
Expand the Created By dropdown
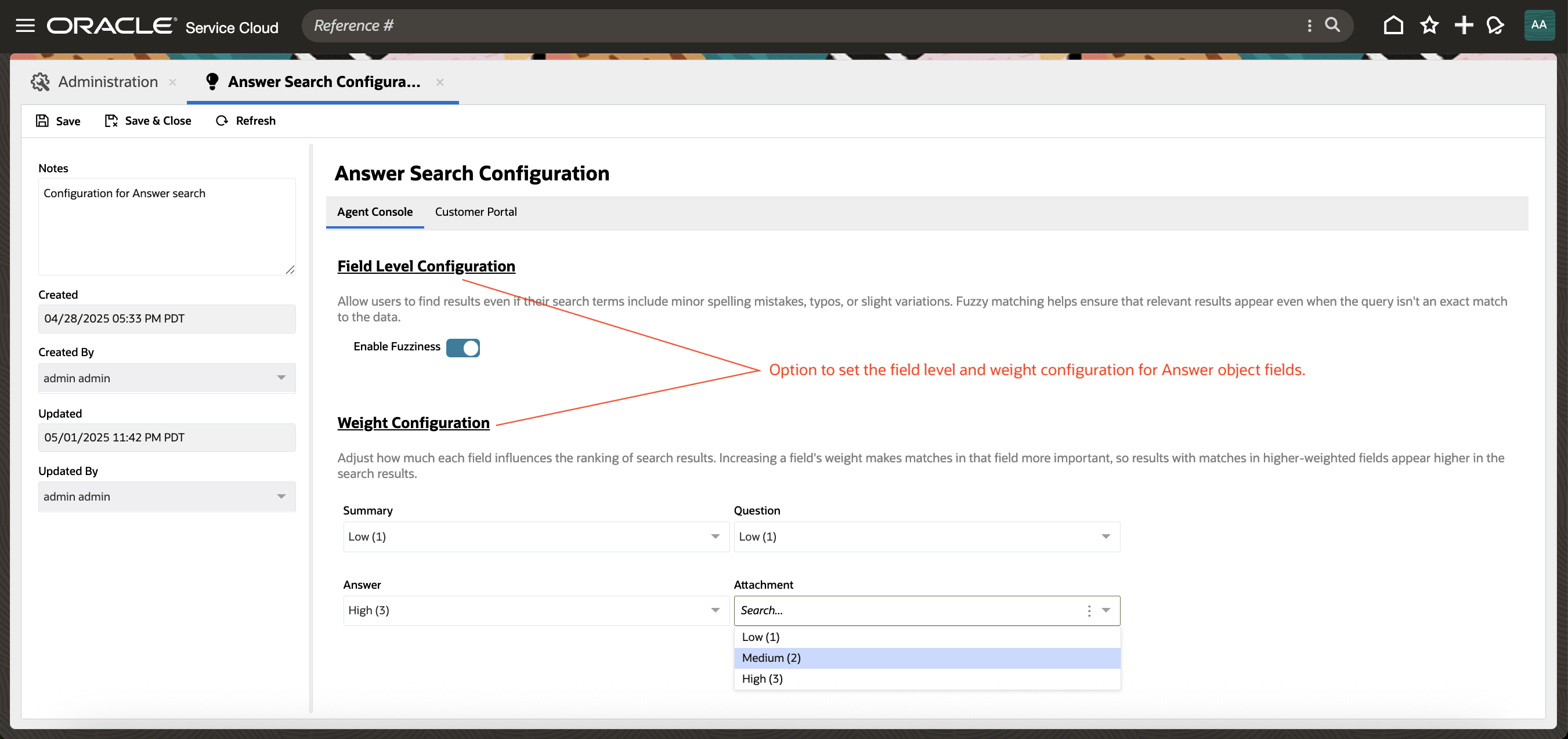(x=281, y=378)
